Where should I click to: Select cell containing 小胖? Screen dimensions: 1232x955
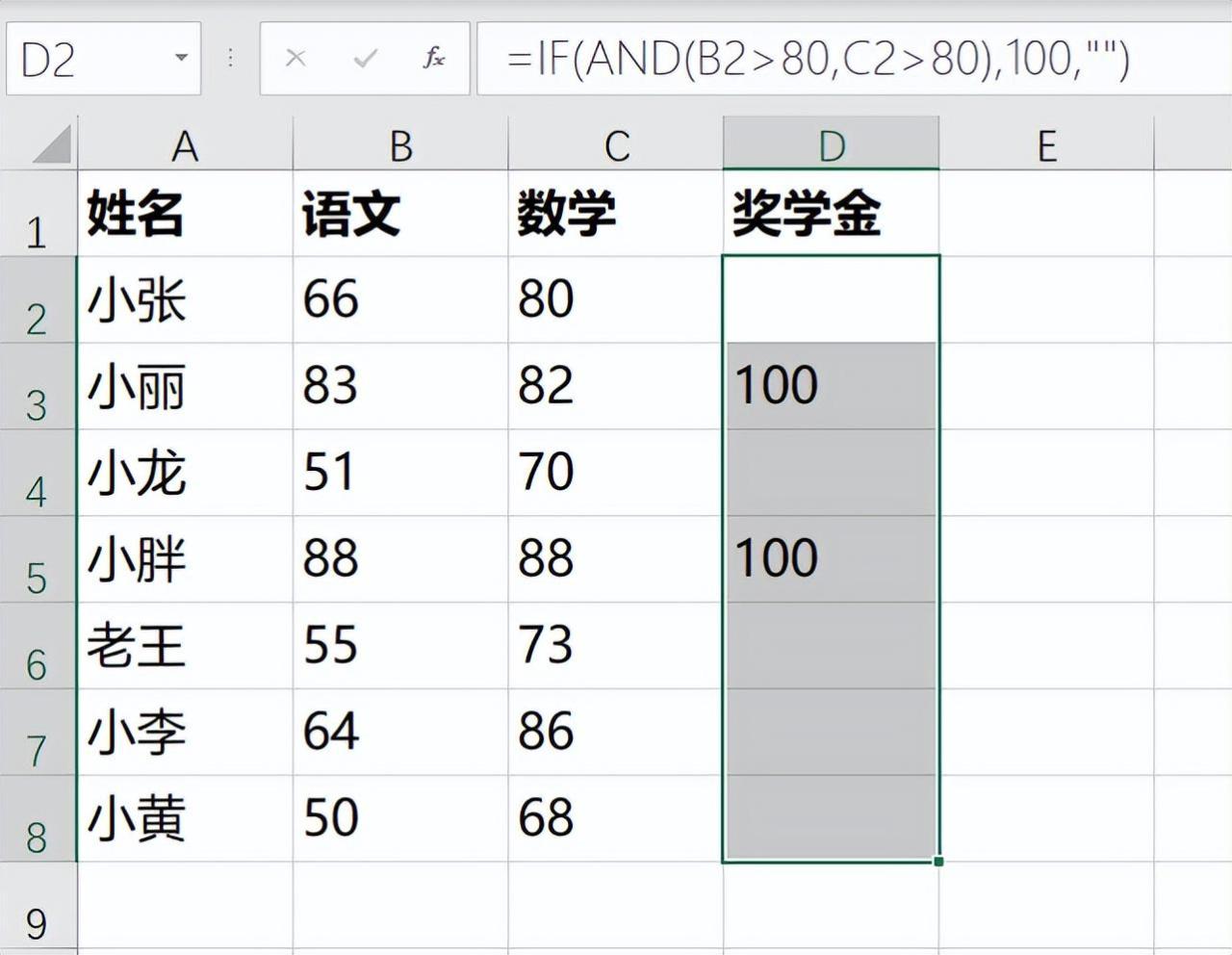185,559
